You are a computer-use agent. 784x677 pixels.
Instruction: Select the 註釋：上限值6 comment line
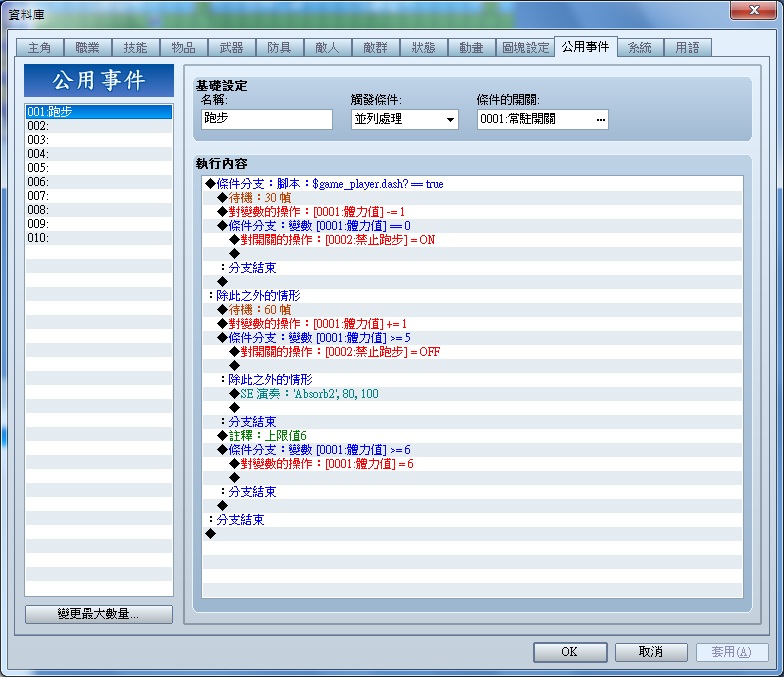[x=472, y=436]
